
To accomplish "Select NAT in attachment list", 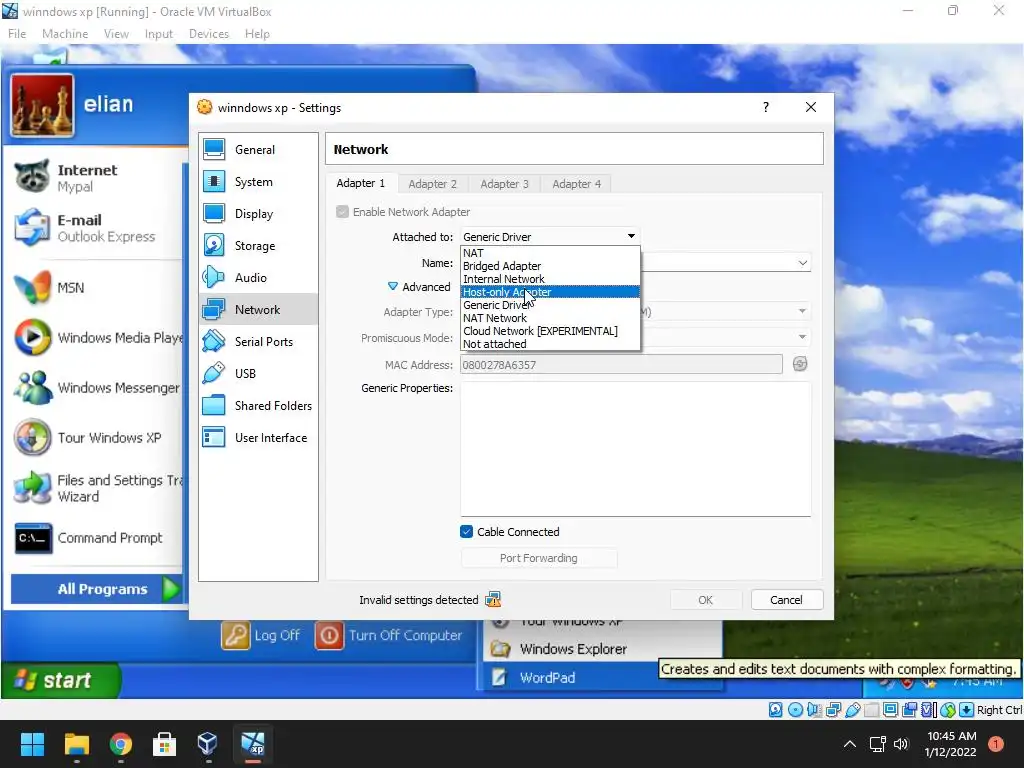I will point(550,253).
